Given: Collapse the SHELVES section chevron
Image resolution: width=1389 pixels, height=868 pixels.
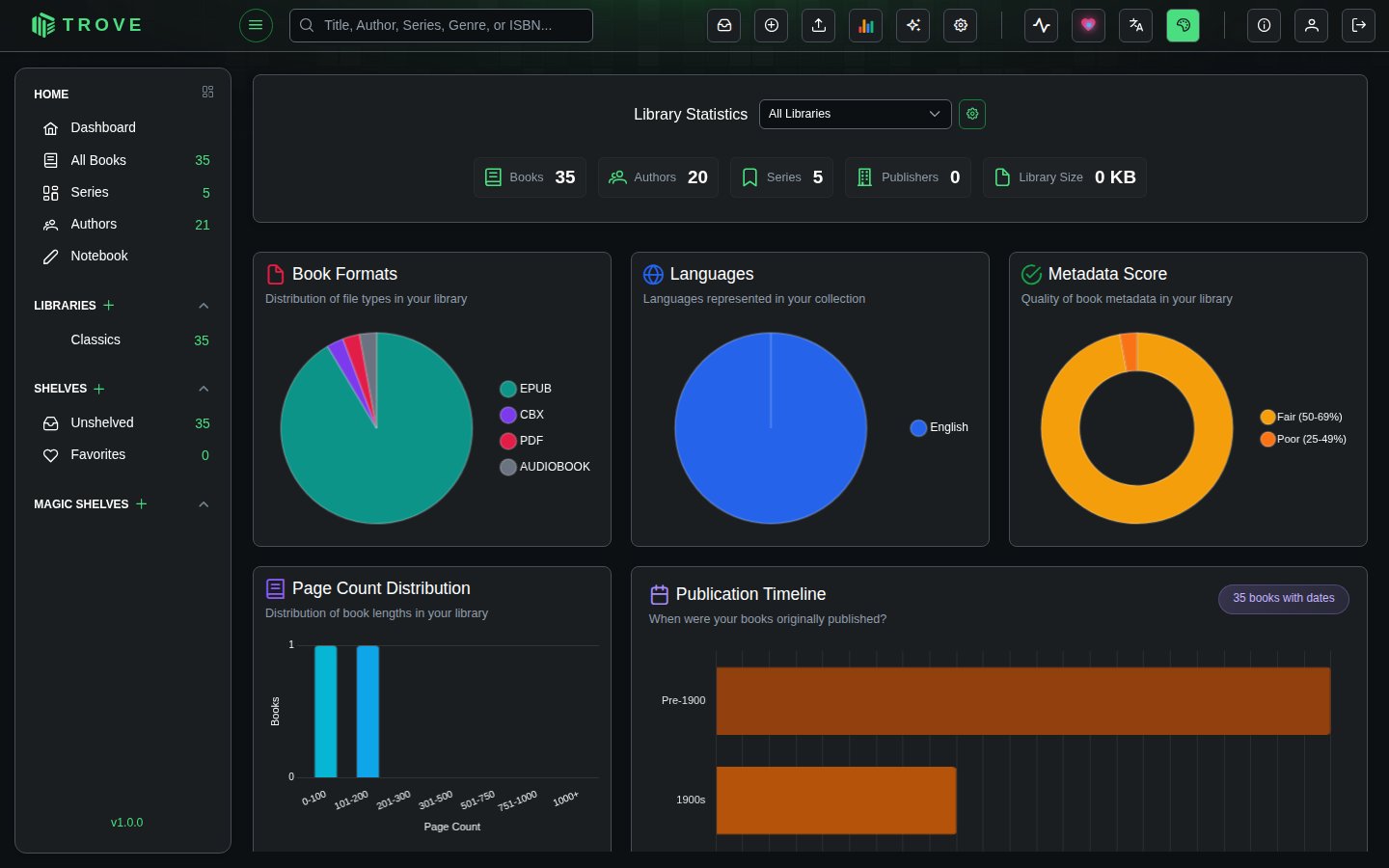Looking at the screenshot, I should 204,389.
